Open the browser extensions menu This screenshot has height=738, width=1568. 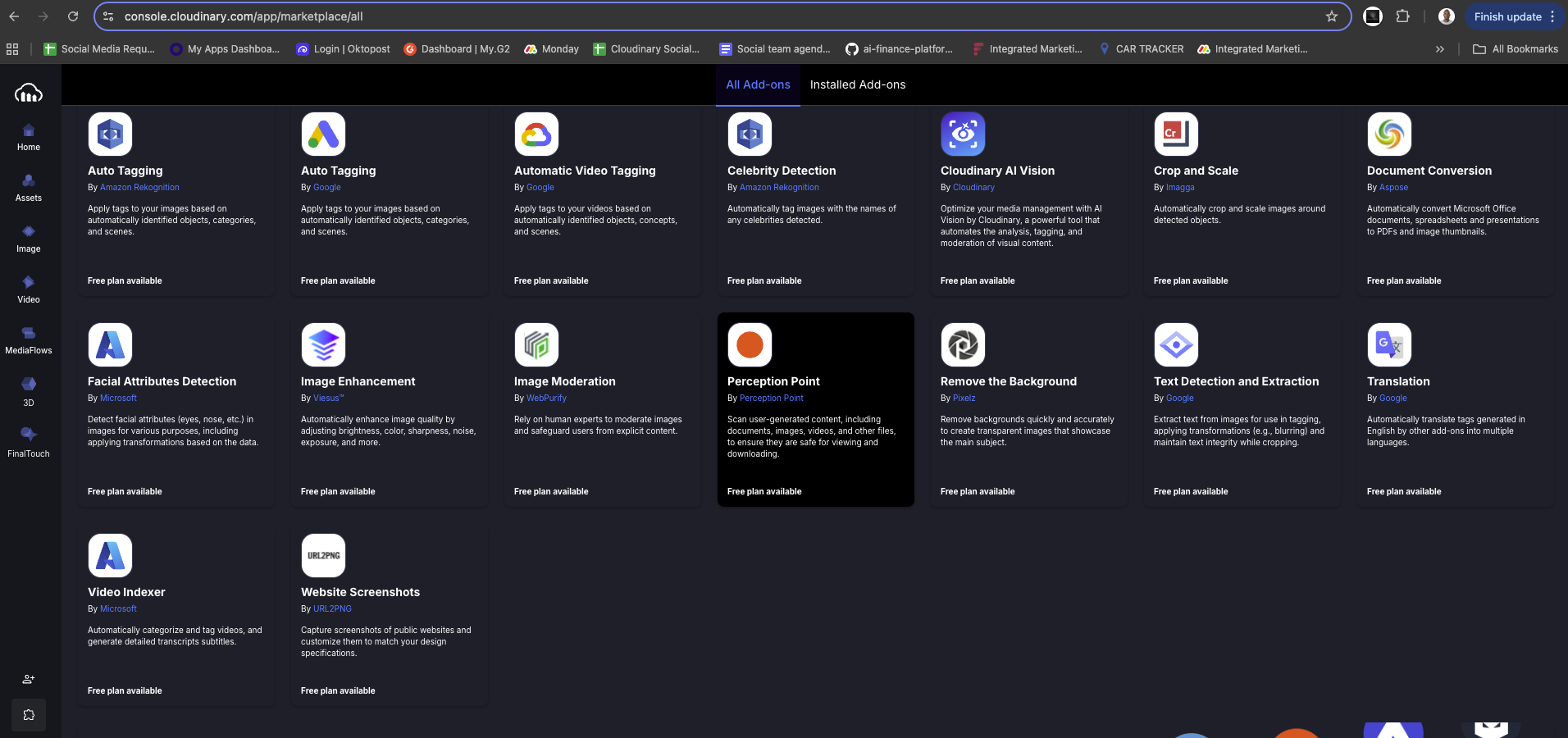coord(1403,16)
